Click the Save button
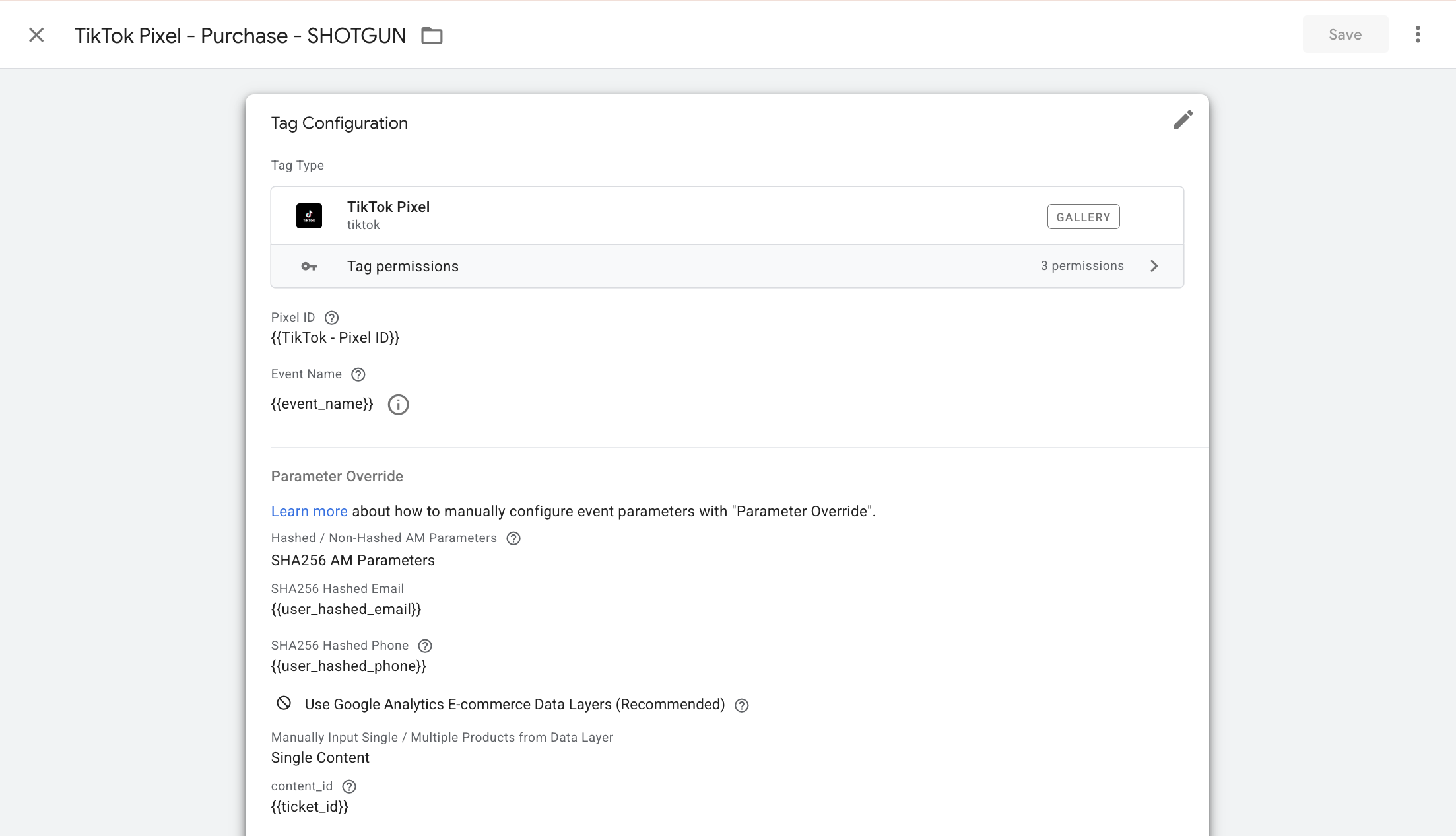The height and width of the screenshot is (836, 1456). pos(1345,34)
